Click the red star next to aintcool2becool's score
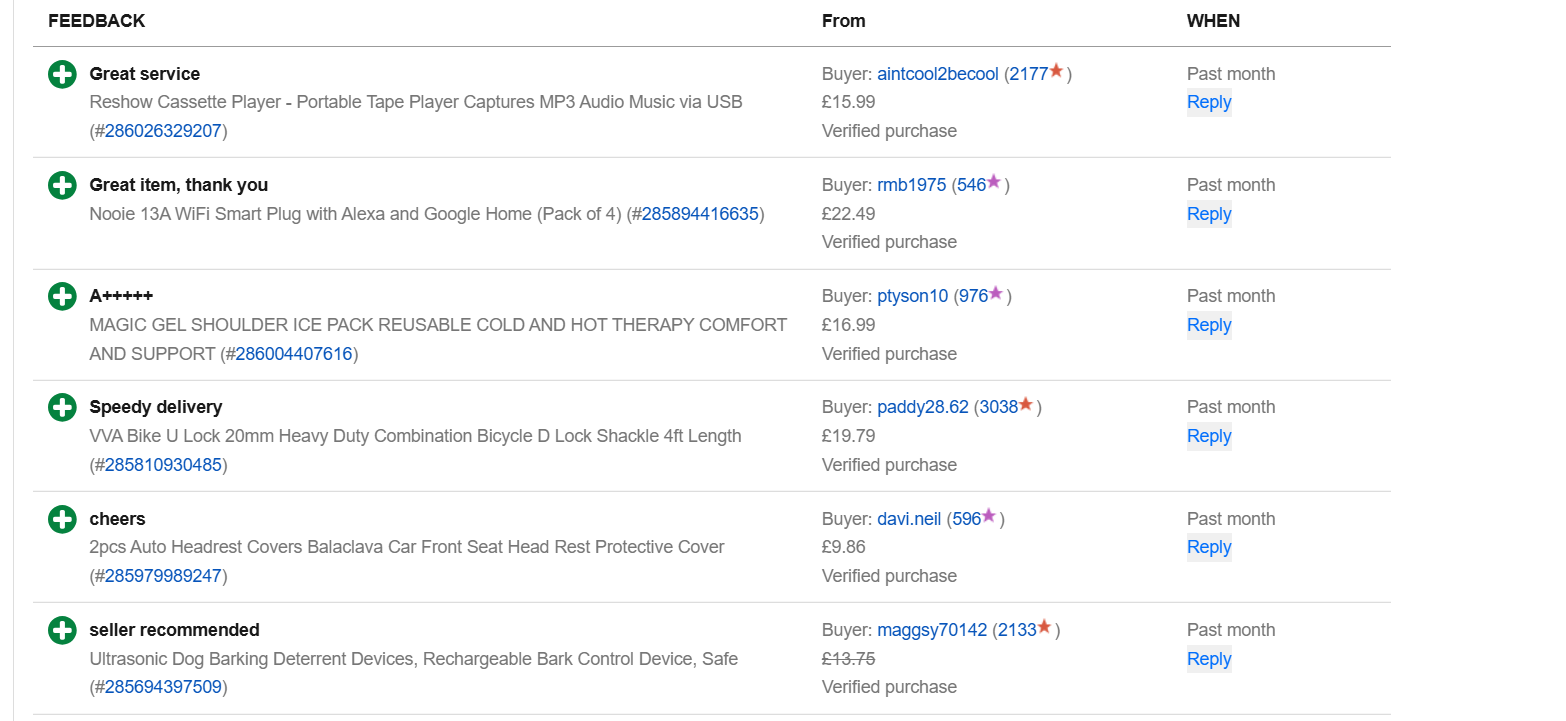 [x=1056, y=71]
